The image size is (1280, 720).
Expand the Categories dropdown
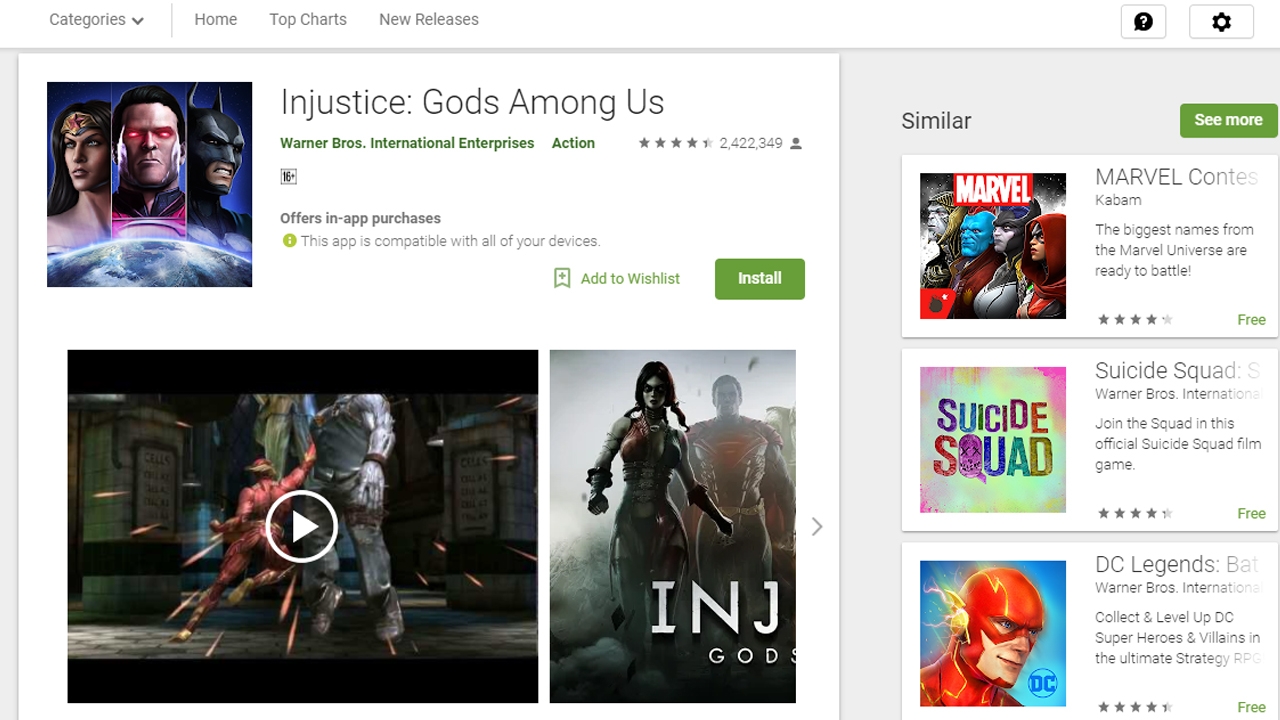(97, 20)
